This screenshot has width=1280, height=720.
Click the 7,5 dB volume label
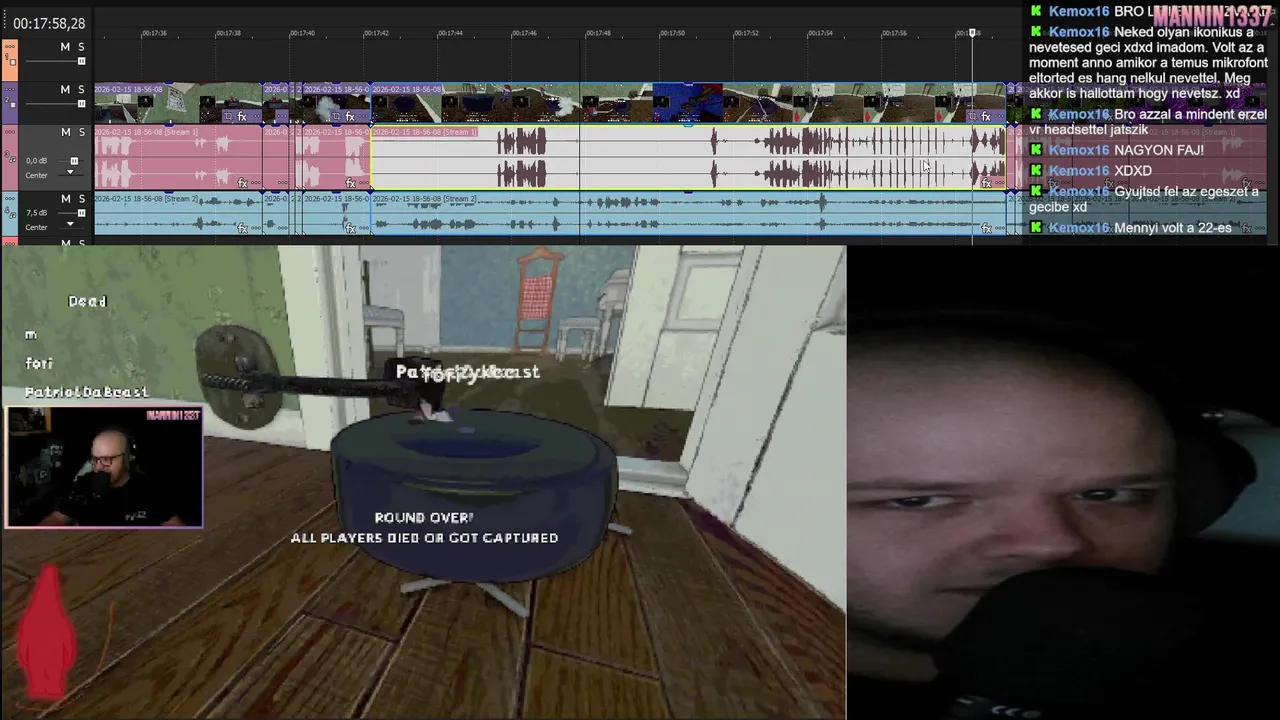click(x=37, y=213)
